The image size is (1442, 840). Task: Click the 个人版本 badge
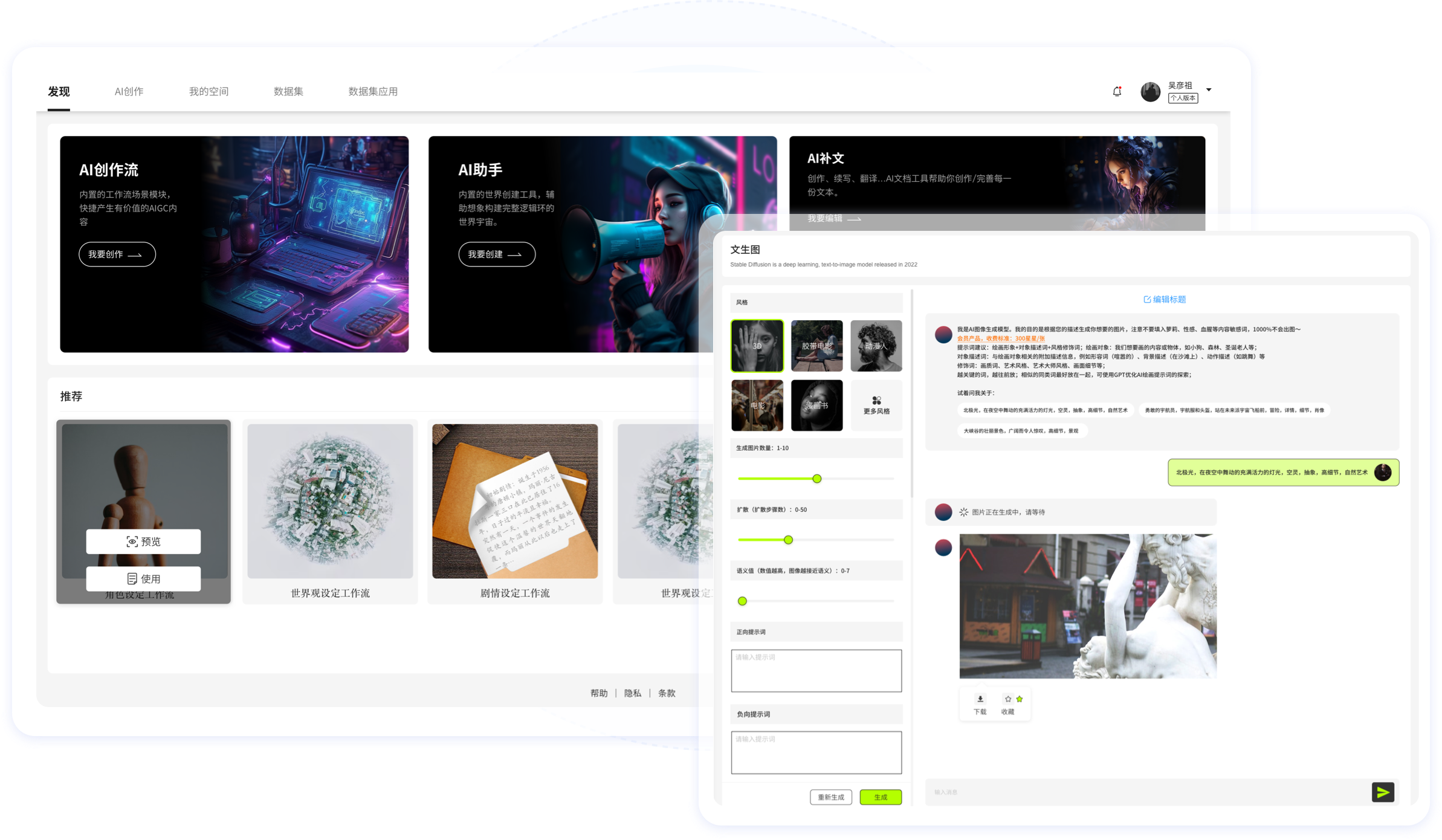(x=1183, y=98)
